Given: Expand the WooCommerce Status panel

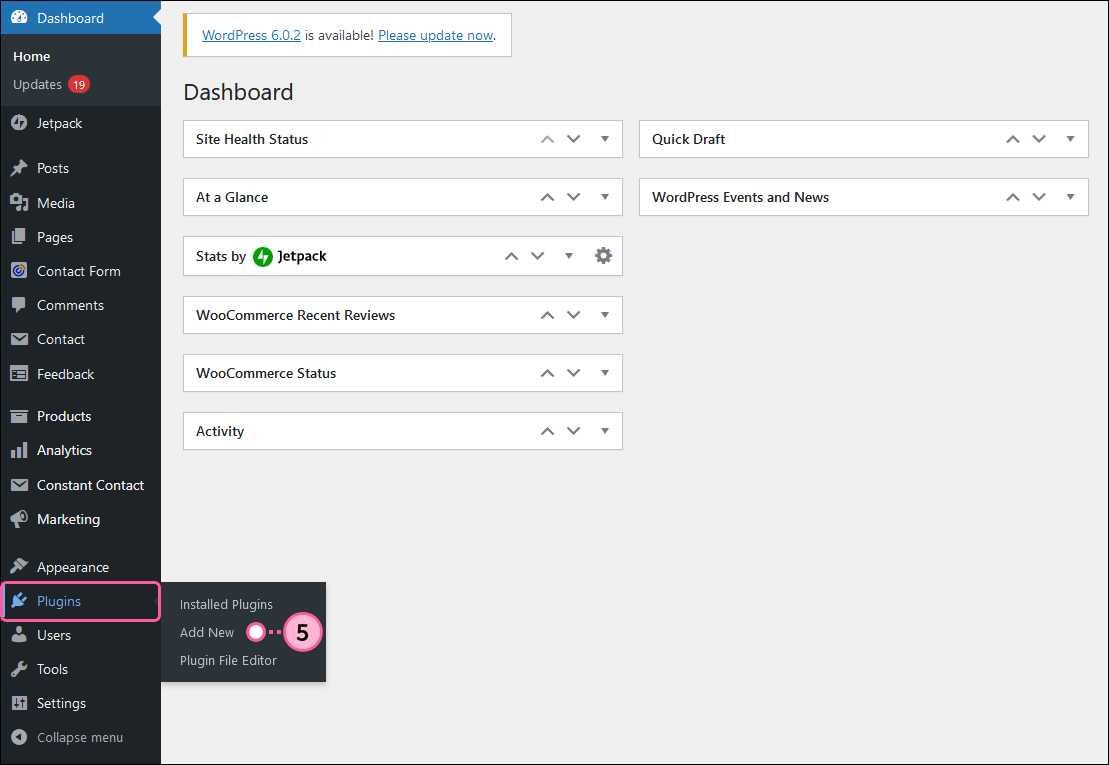Looking at the screenshot, I should click(605, 373).
